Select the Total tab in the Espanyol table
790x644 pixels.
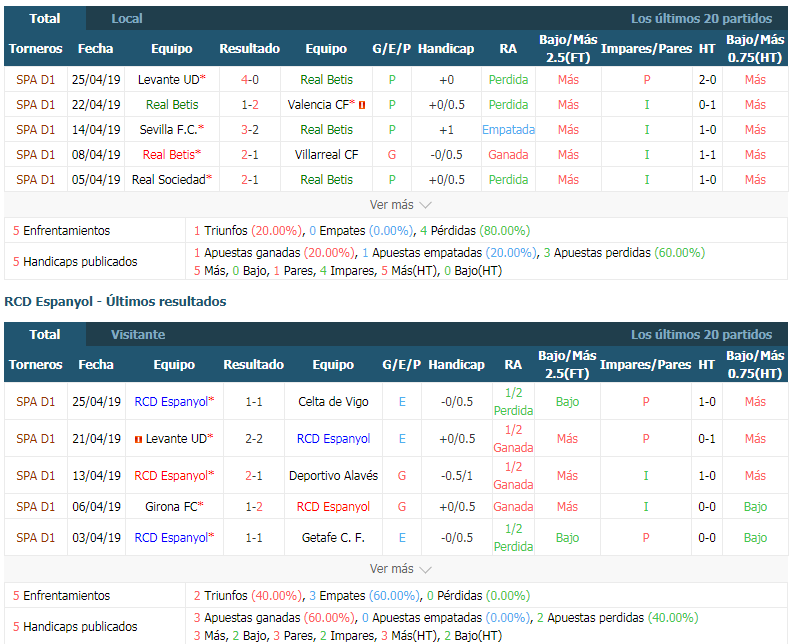coord(45,335)
